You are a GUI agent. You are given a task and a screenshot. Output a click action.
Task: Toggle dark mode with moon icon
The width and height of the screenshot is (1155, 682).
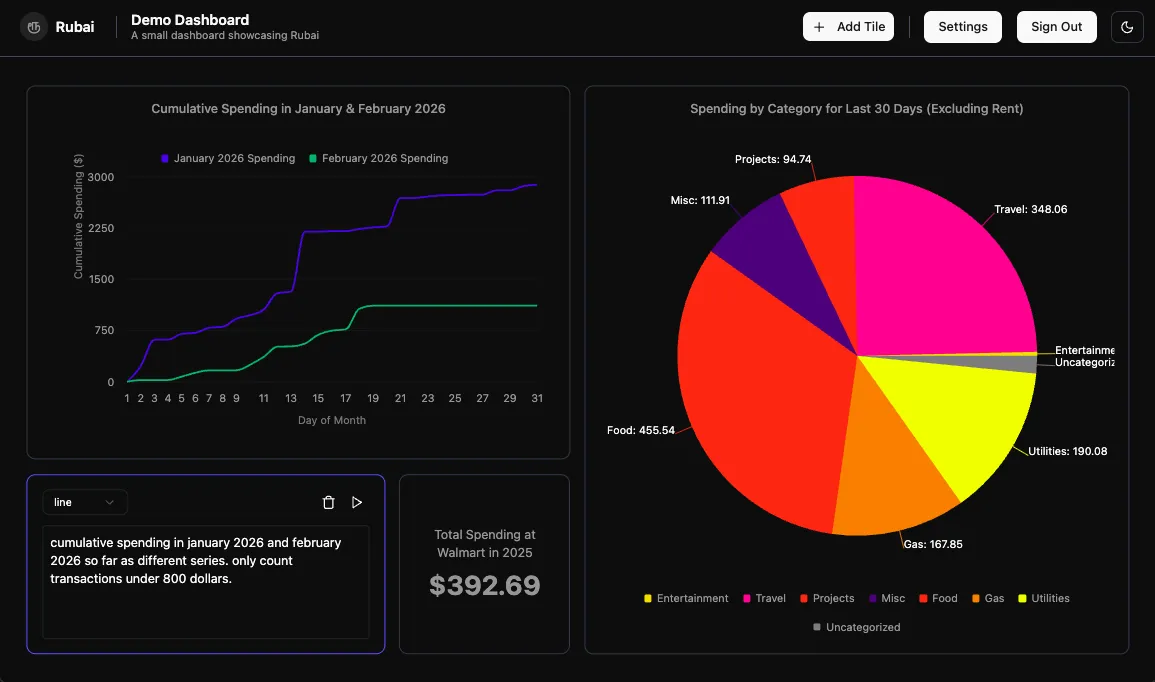tap(1127, 27)
